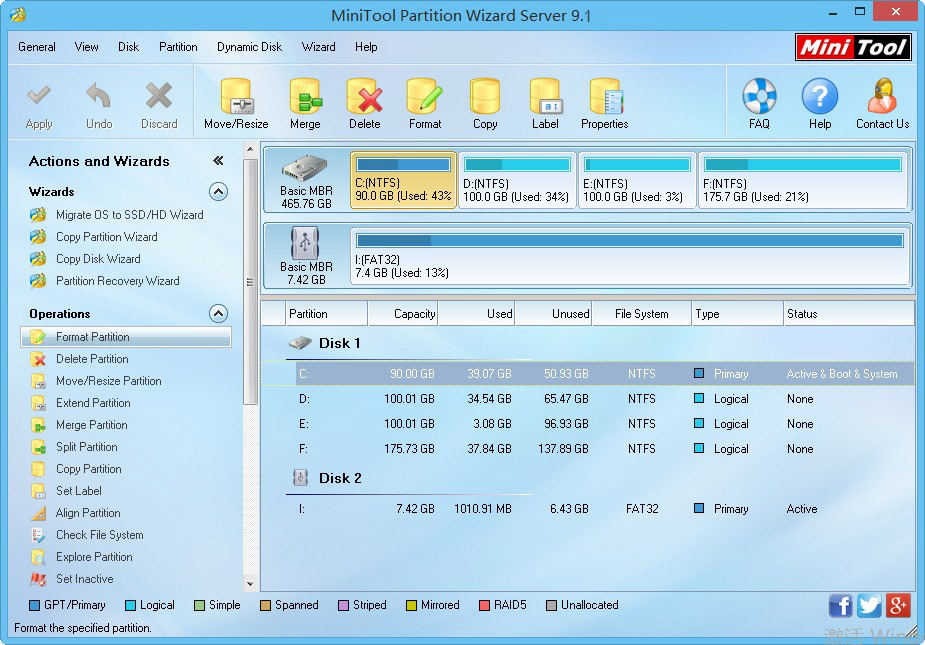Open the FAQ lifebuoy icon

(759, 96)
